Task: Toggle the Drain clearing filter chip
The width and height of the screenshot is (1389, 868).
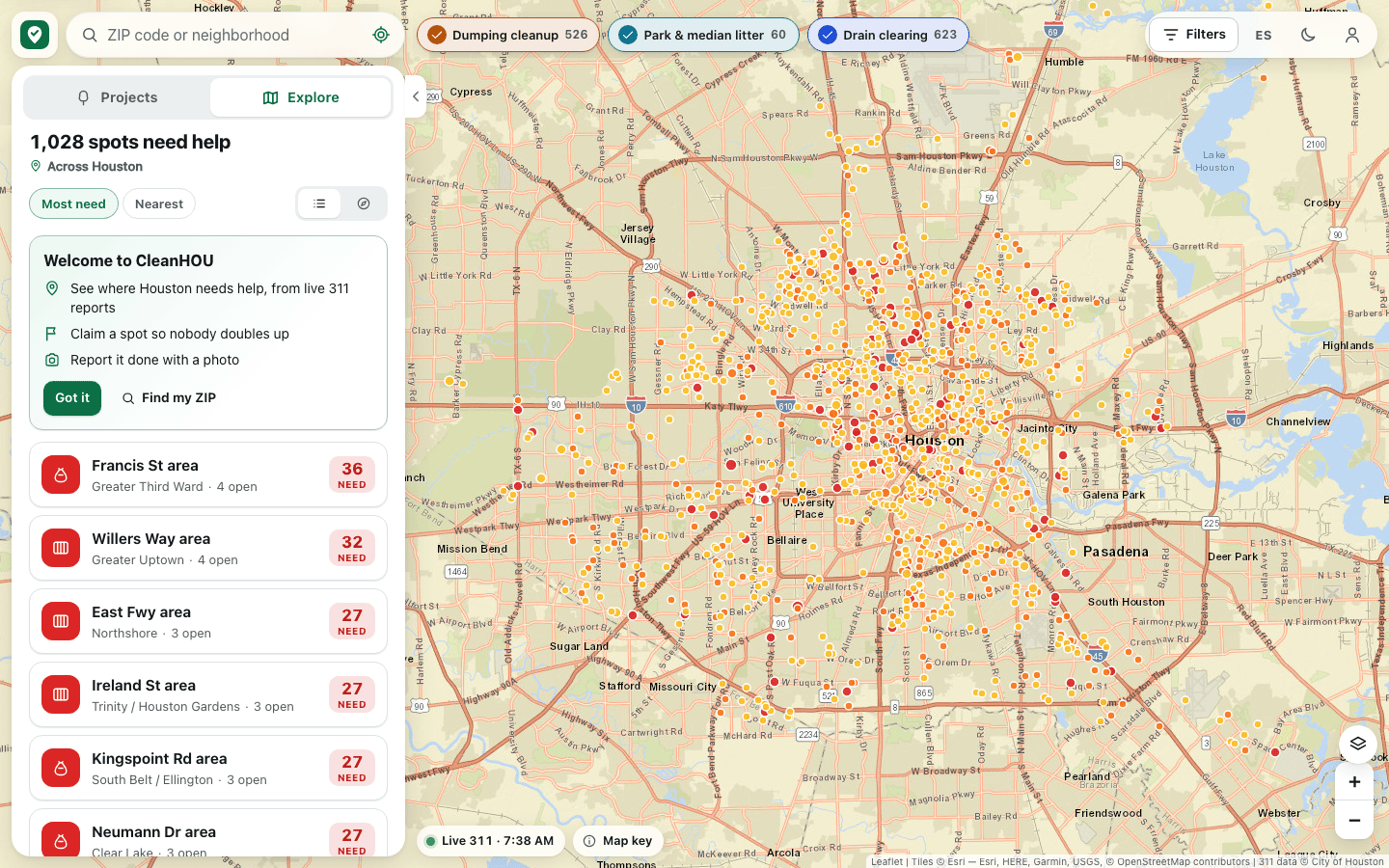Action: [x=888, y=35]
